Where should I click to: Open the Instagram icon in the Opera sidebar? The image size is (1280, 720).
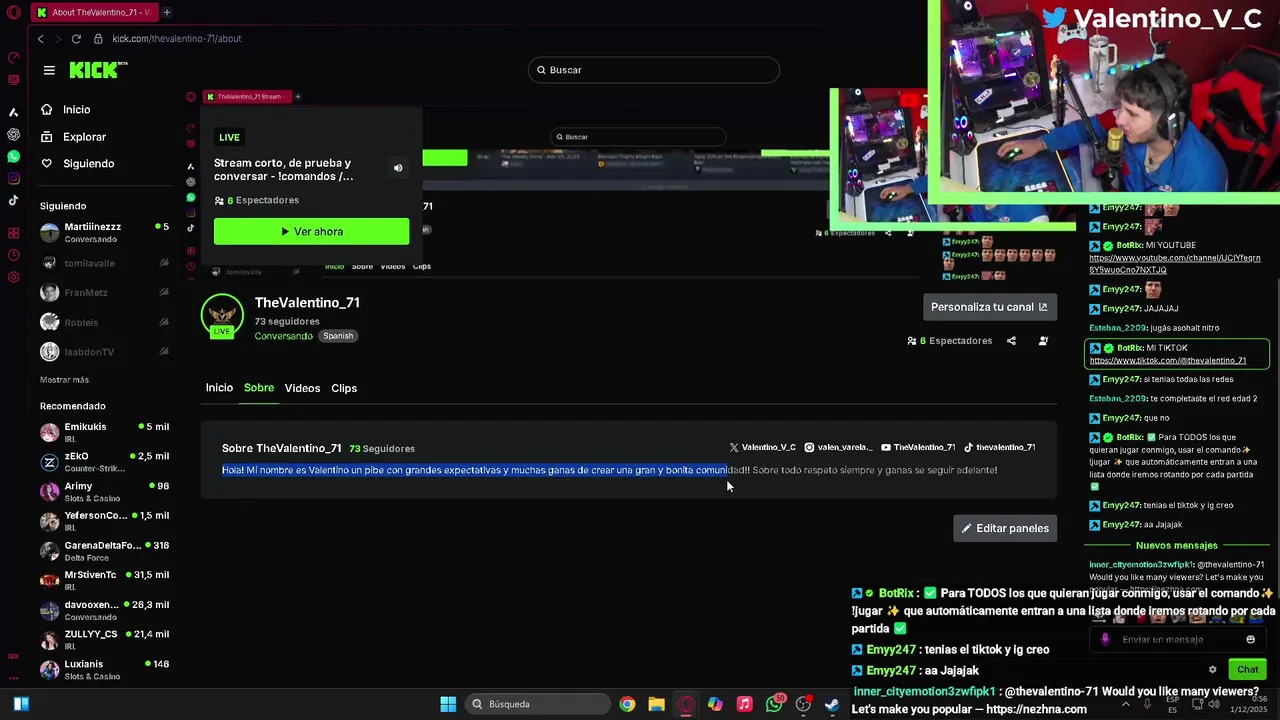13,179
